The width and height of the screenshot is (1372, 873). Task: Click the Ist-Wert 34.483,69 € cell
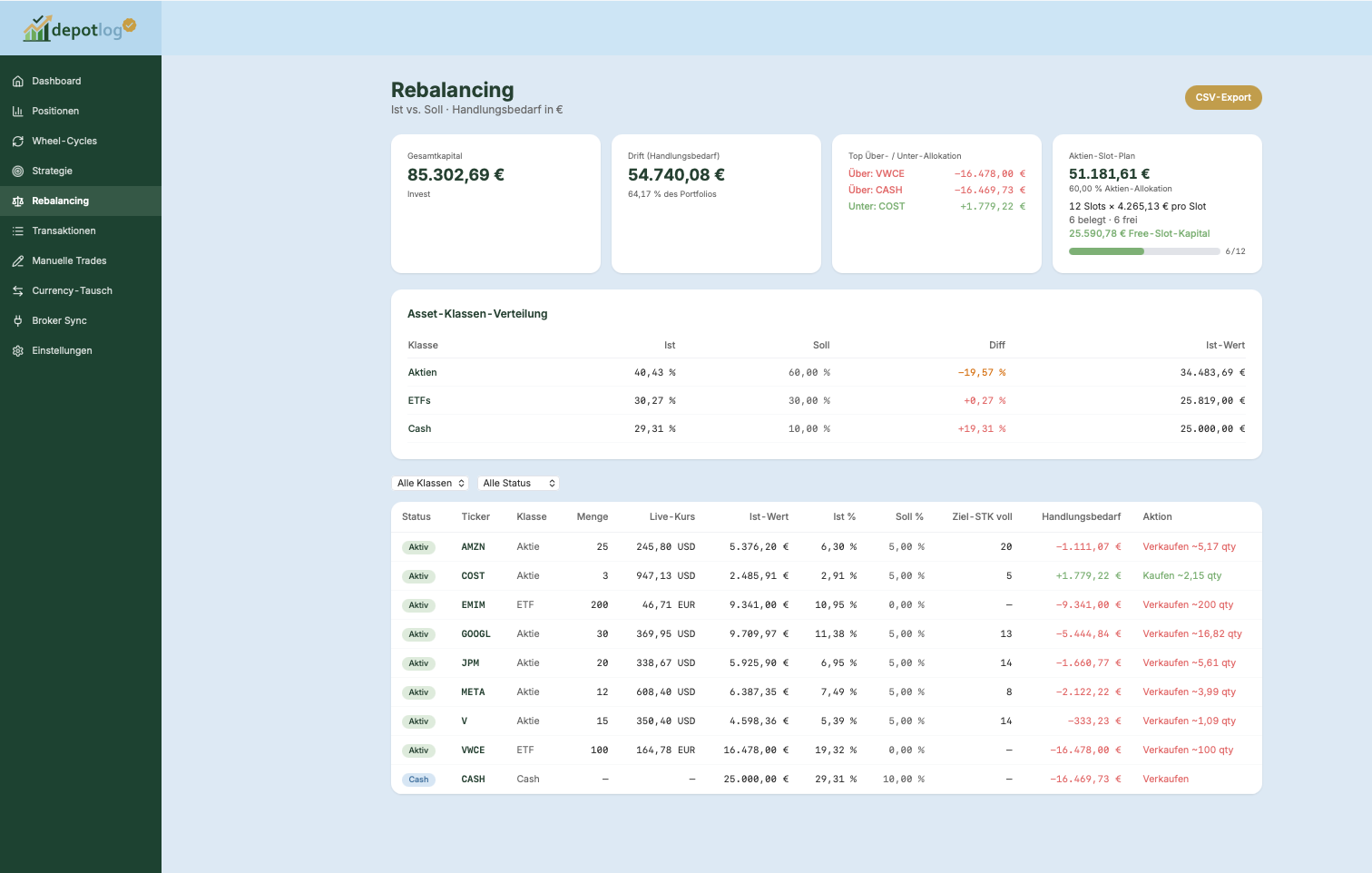click(1212, 373)
